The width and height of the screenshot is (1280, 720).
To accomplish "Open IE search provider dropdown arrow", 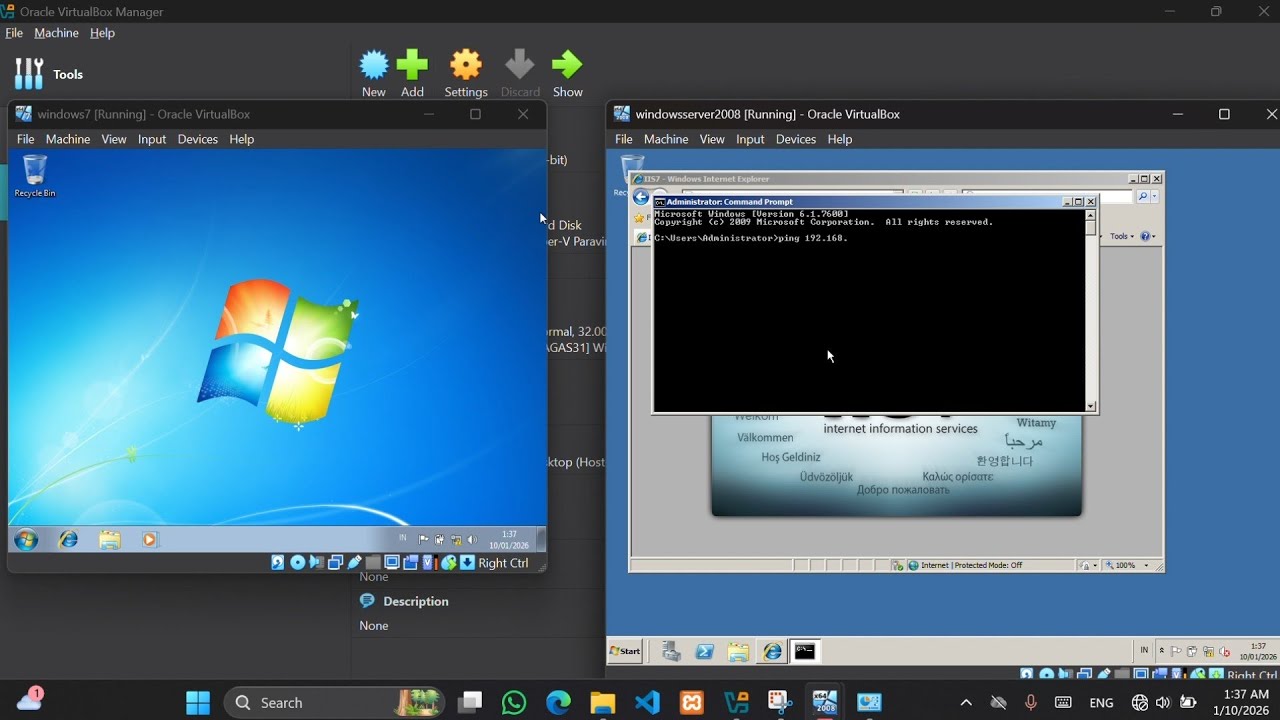I will click(x=1154, y=197).
